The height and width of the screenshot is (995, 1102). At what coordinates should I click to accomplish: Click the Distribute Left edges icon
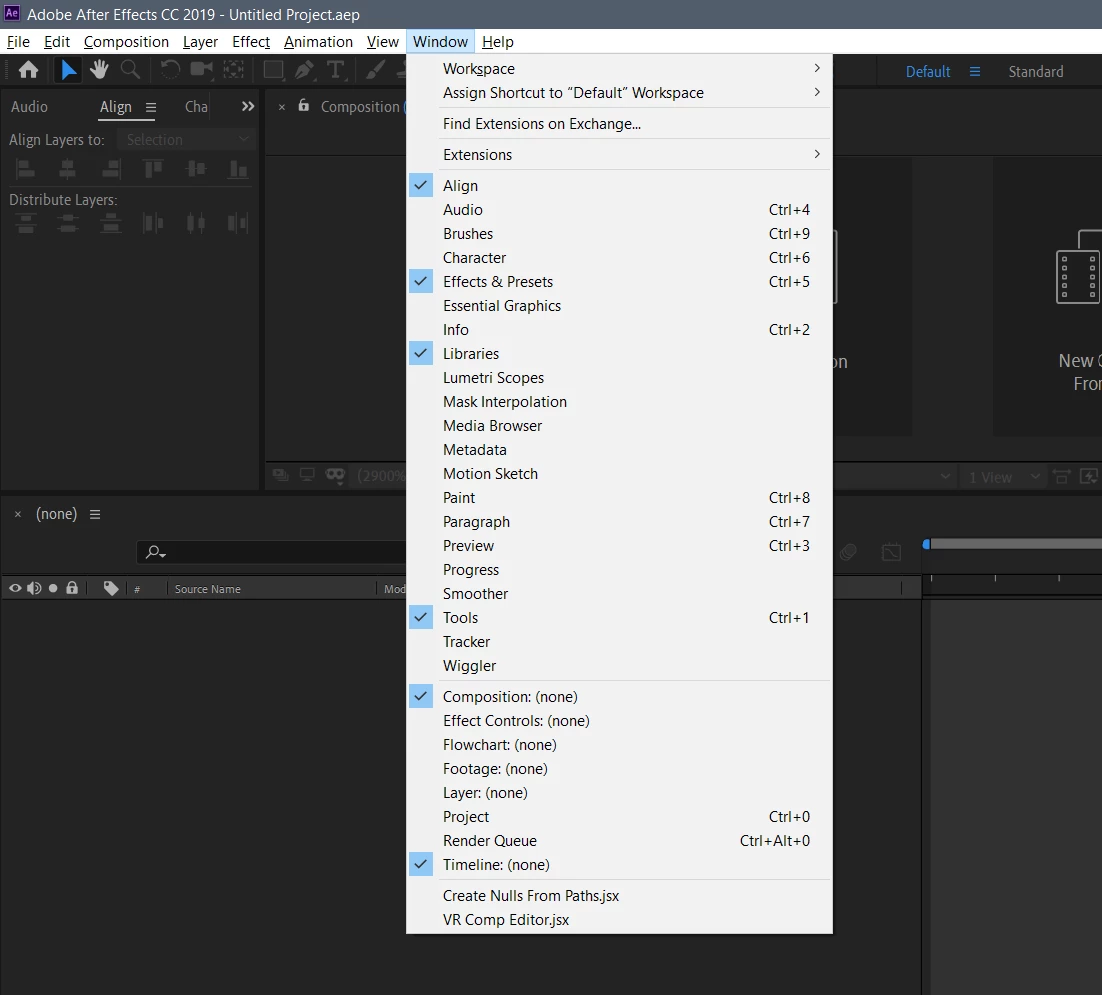153,223
